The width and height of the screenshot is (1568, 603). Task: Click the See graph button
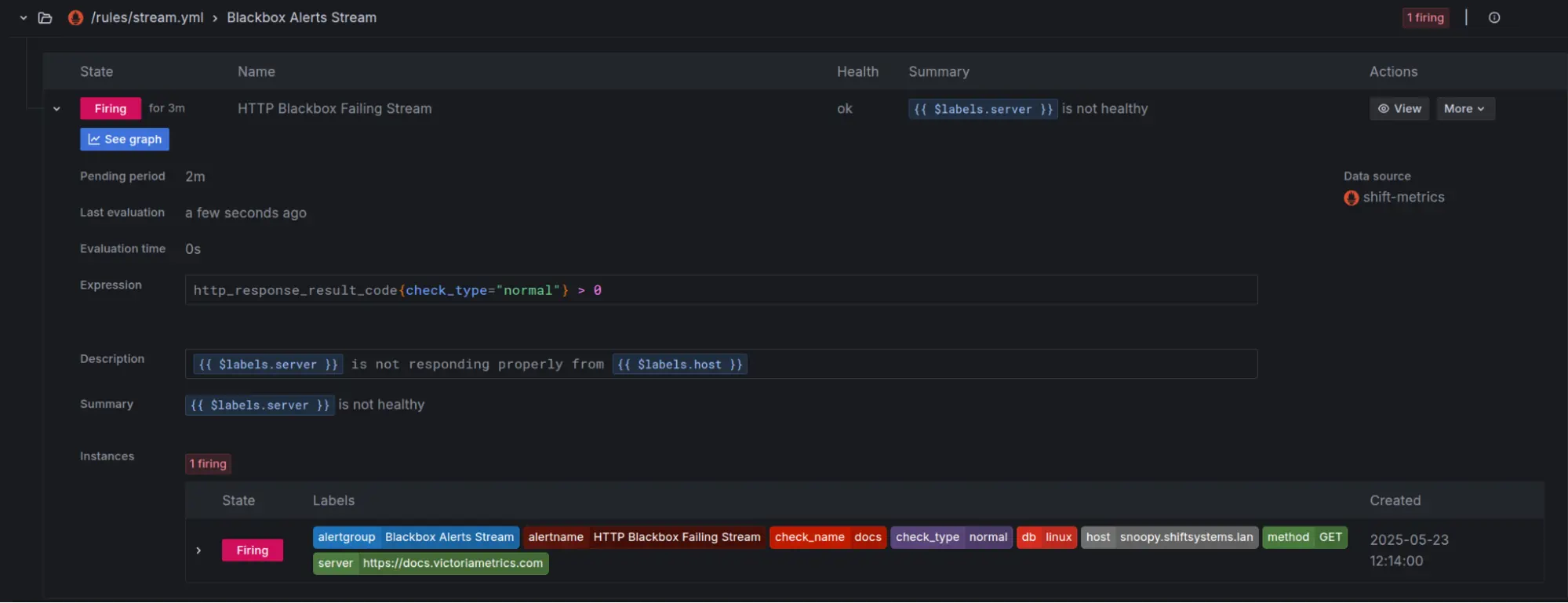point(125,139)
